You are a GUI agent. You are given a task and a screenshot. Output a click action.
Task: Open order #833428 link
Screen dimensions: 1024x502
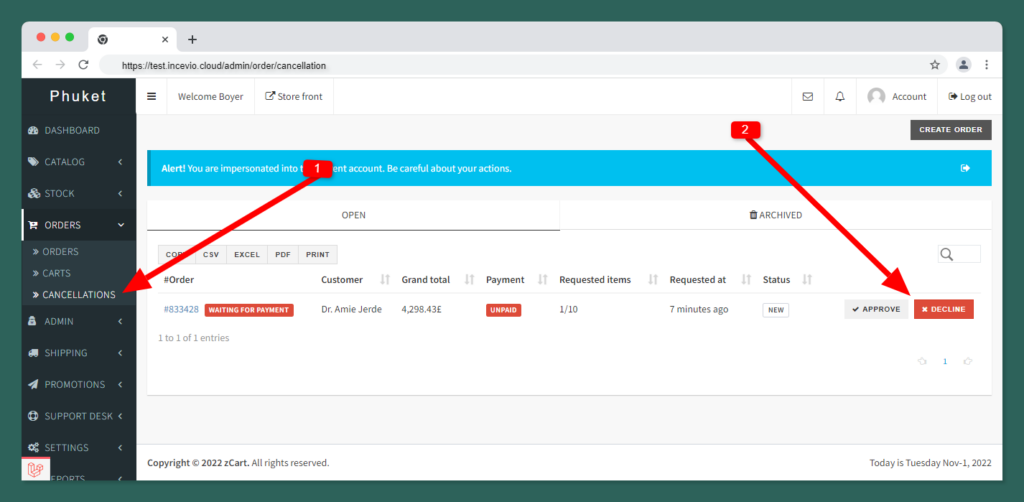181,310
